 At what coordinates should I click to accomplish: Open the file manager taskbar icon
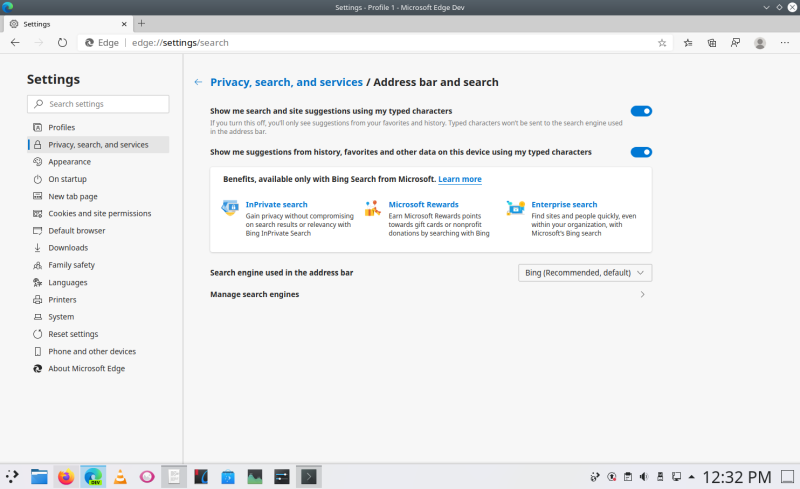[39, 477]
